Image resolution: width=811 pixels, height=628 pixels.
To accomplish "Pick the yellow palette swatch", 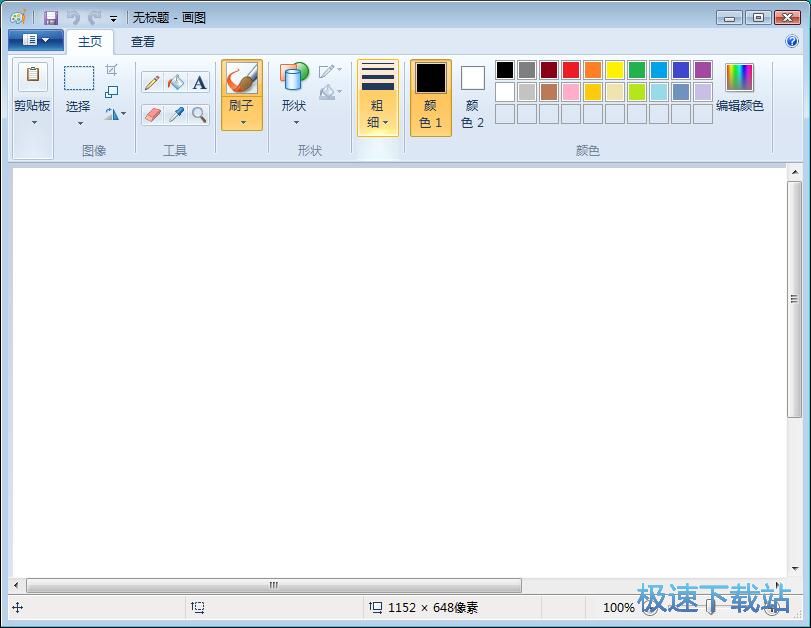I will coord(615,70).
